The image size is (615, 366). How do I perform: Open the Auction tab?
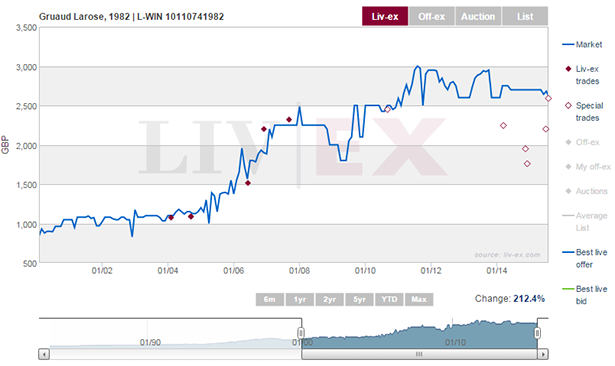[478, 16]
